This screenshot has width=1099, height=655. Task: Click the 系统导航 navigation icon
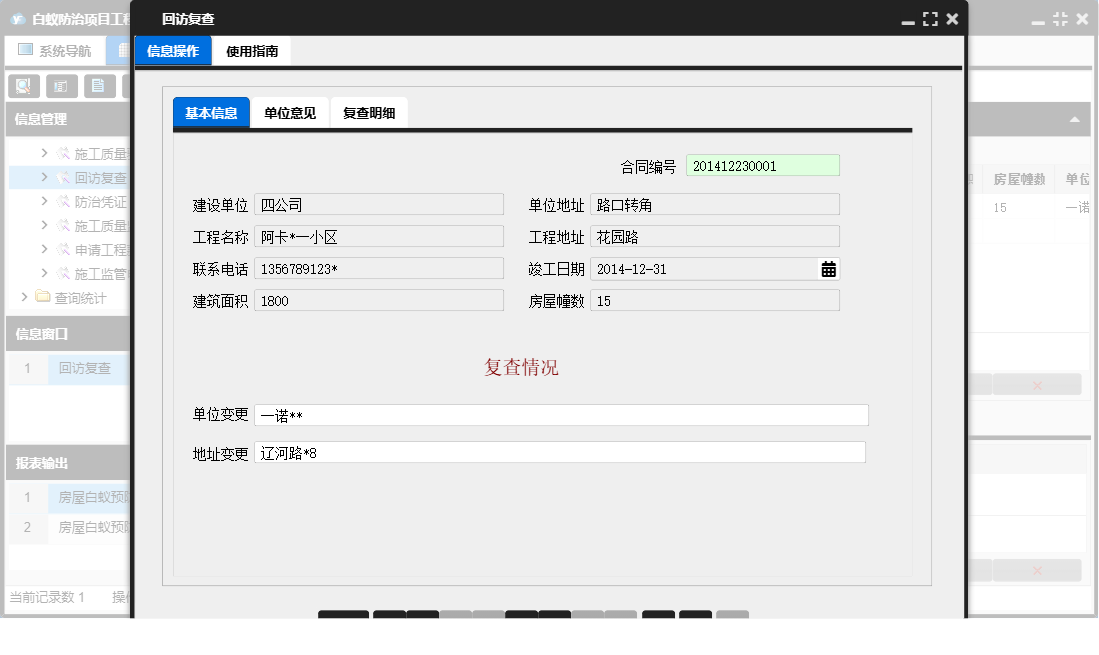click(x=23, y=50)
